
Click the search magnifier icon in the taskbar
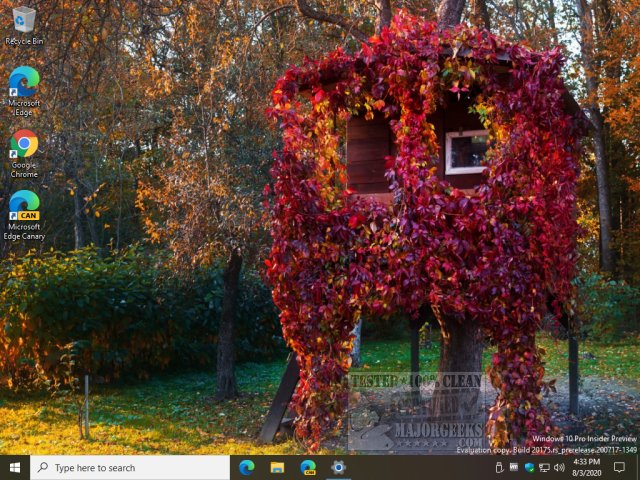point(43,467)
